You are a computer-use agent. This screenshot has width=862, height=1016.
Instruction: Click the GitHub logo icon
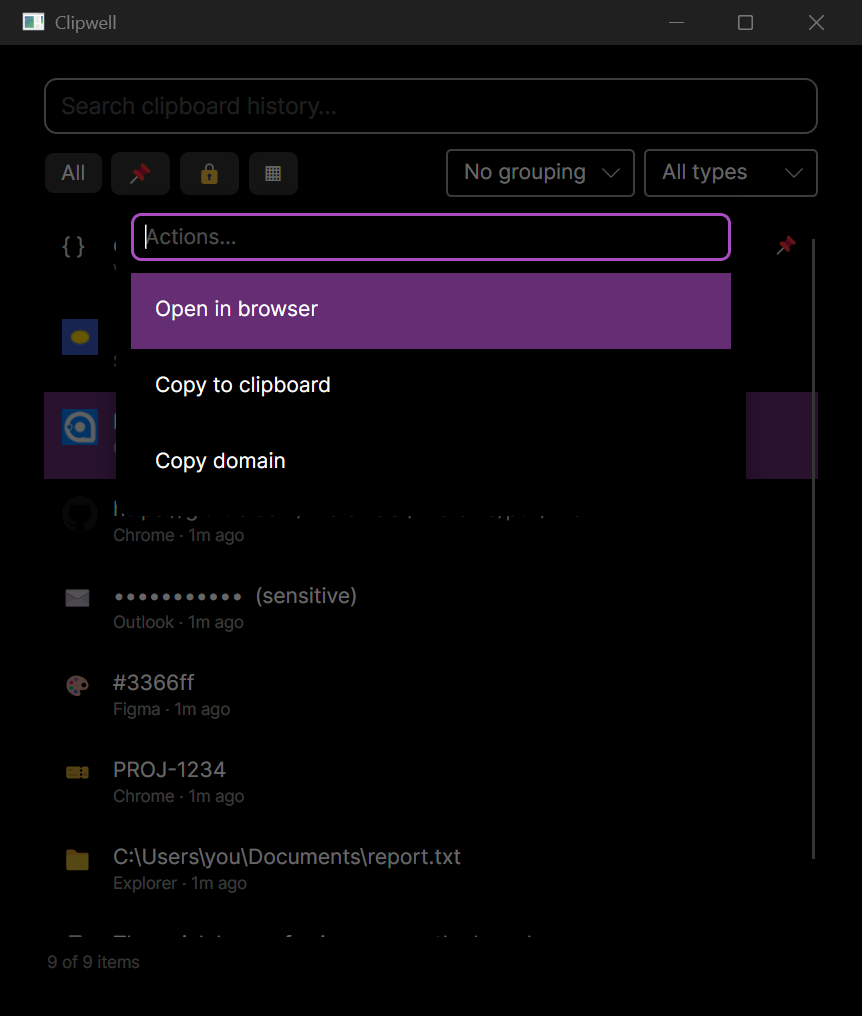[80, 514]
